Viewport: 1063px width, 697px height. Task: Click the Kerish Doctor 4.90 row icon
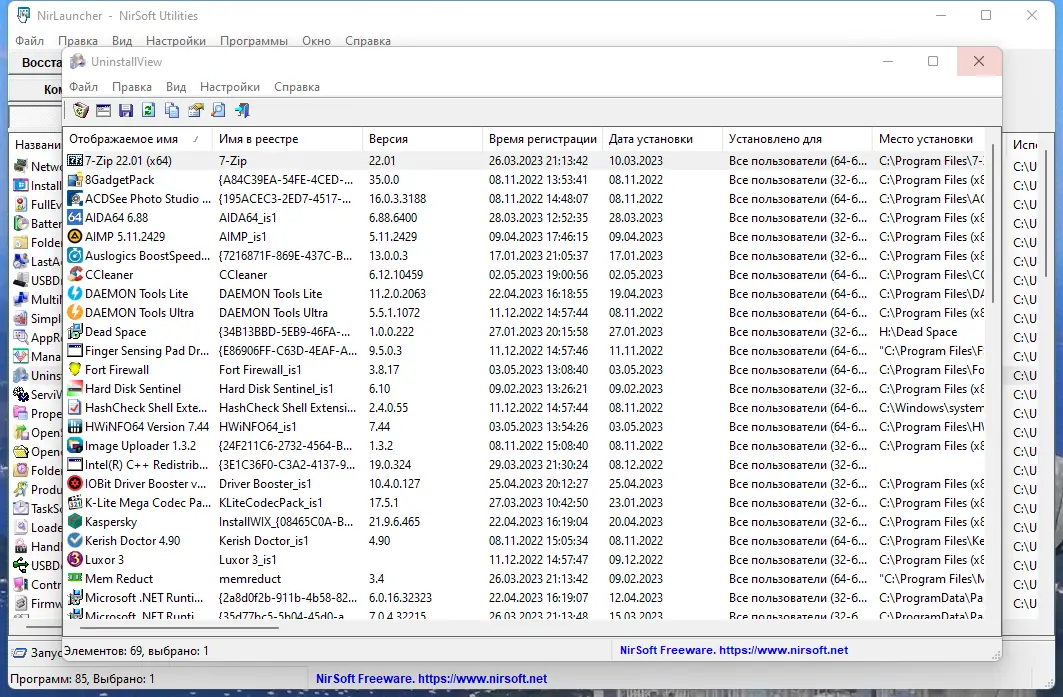point(75,540)
